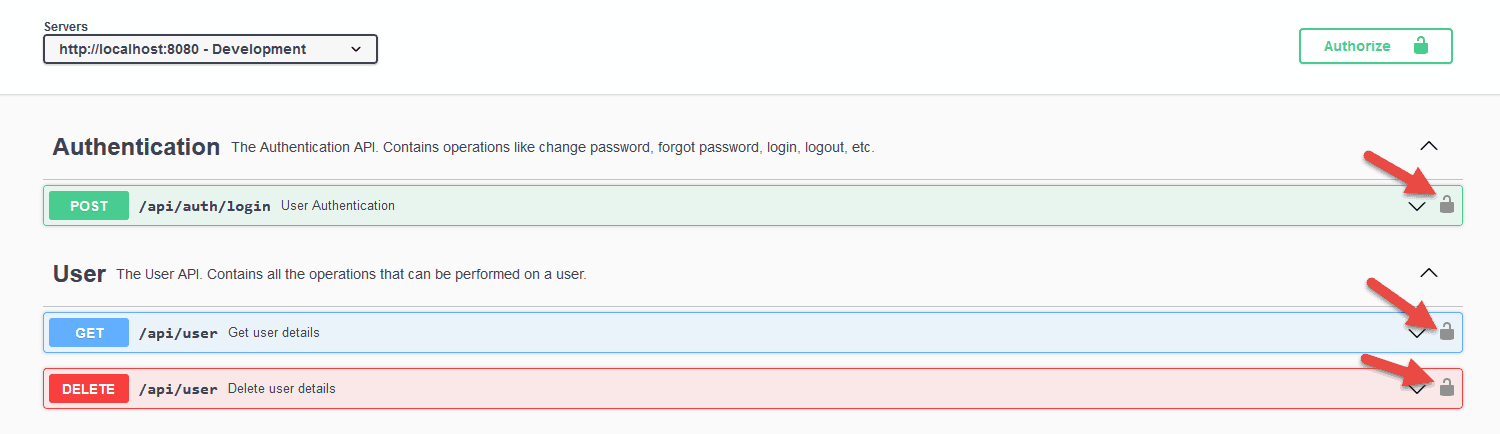The image size is (1500, 434).
Task: Open the User tag heading
Action: point(79,273)
